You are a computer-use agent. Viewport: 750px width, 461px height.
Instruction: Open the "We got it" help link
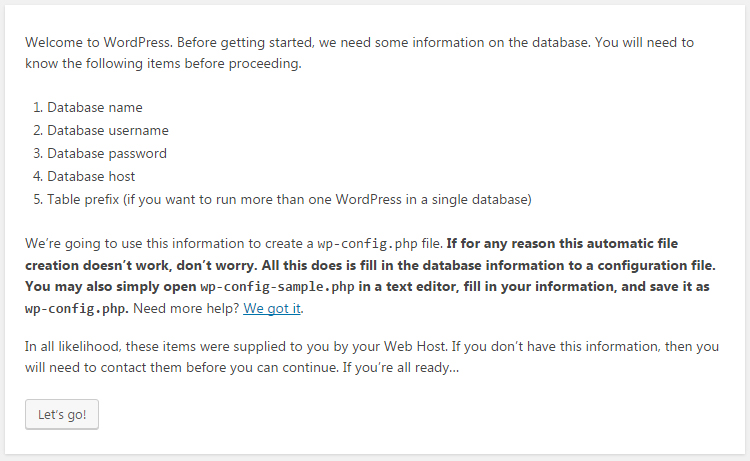point(272,308)
